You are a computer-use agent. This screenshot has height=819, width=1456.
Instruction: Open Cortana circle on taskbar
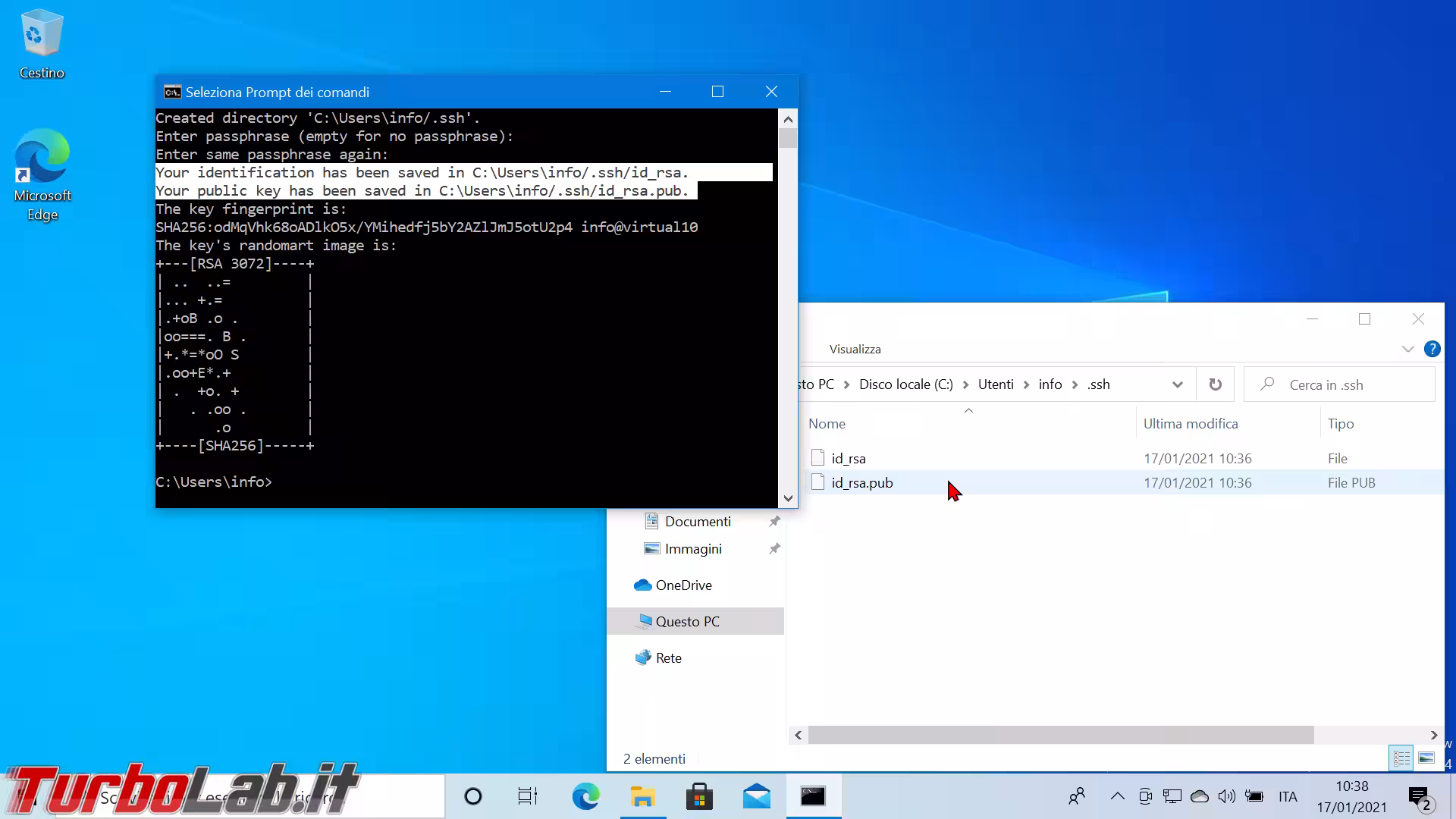point(472,796)
